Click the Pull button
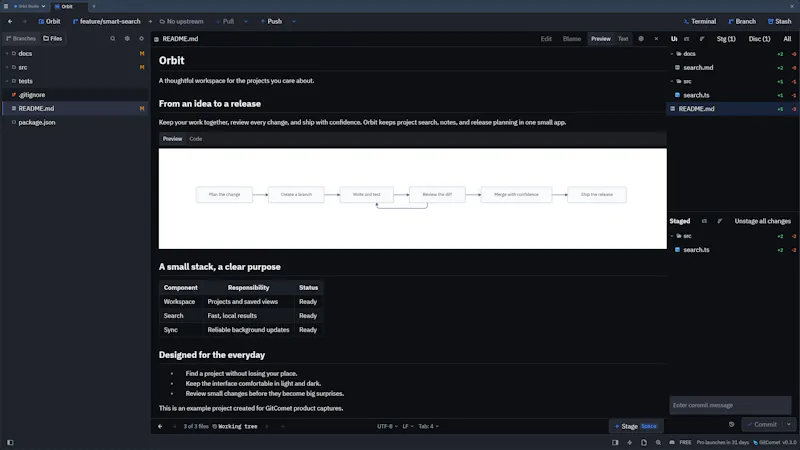The width and height of the screenshot is (800, 450). point(225,21)
